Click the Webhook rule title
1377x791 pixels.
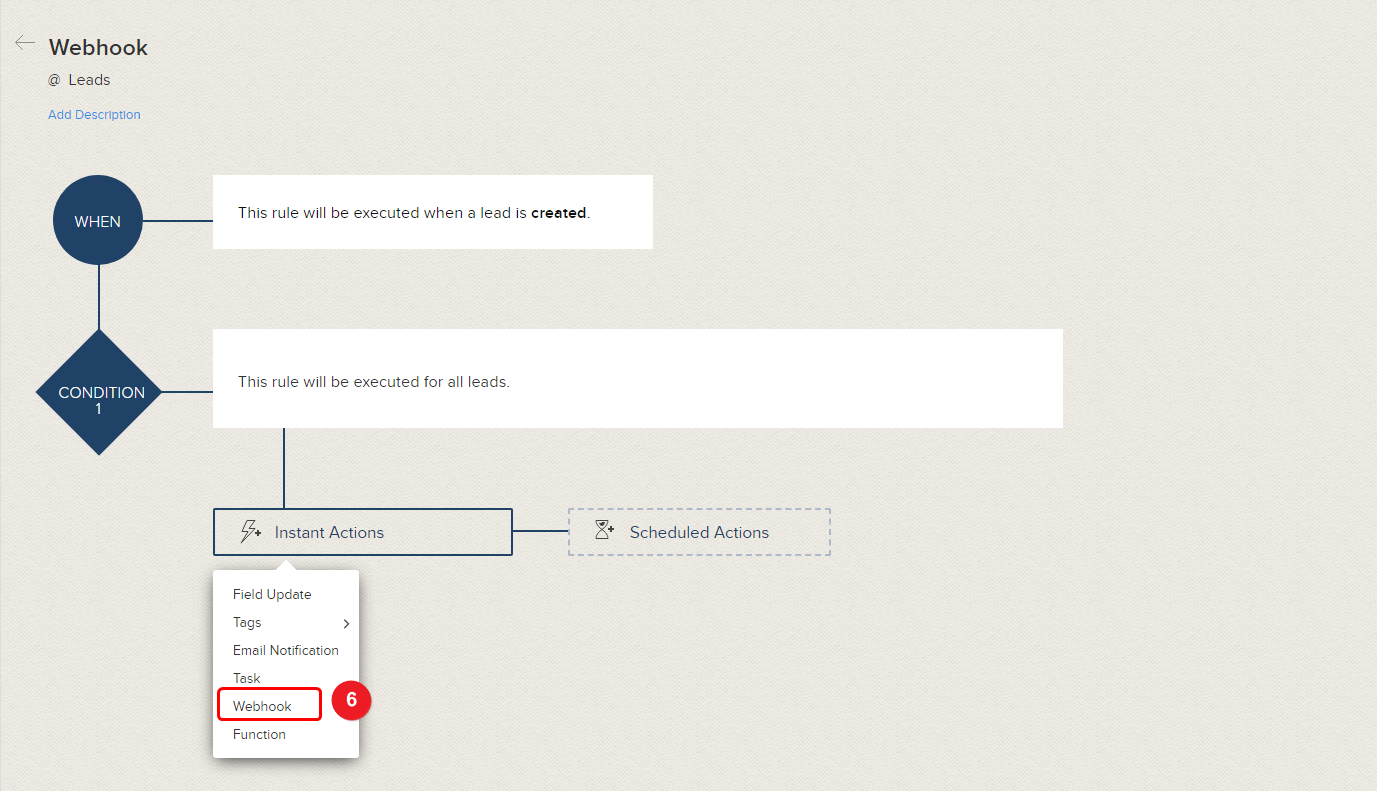click(x=98, y=47)
